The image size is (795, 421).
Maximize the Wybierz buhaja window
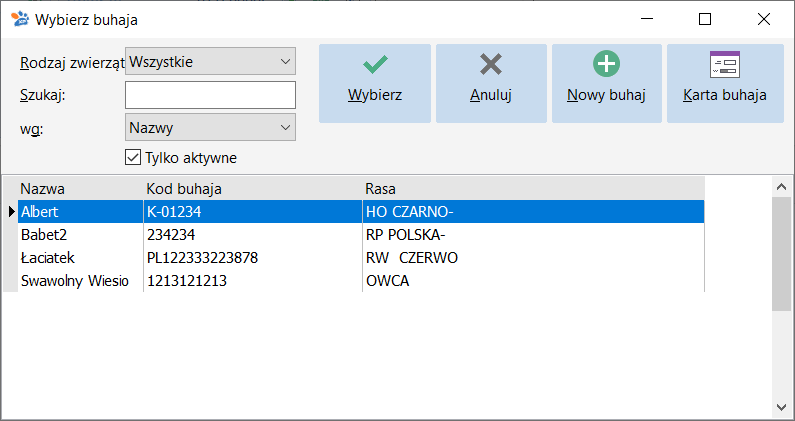tap(705, 19)
